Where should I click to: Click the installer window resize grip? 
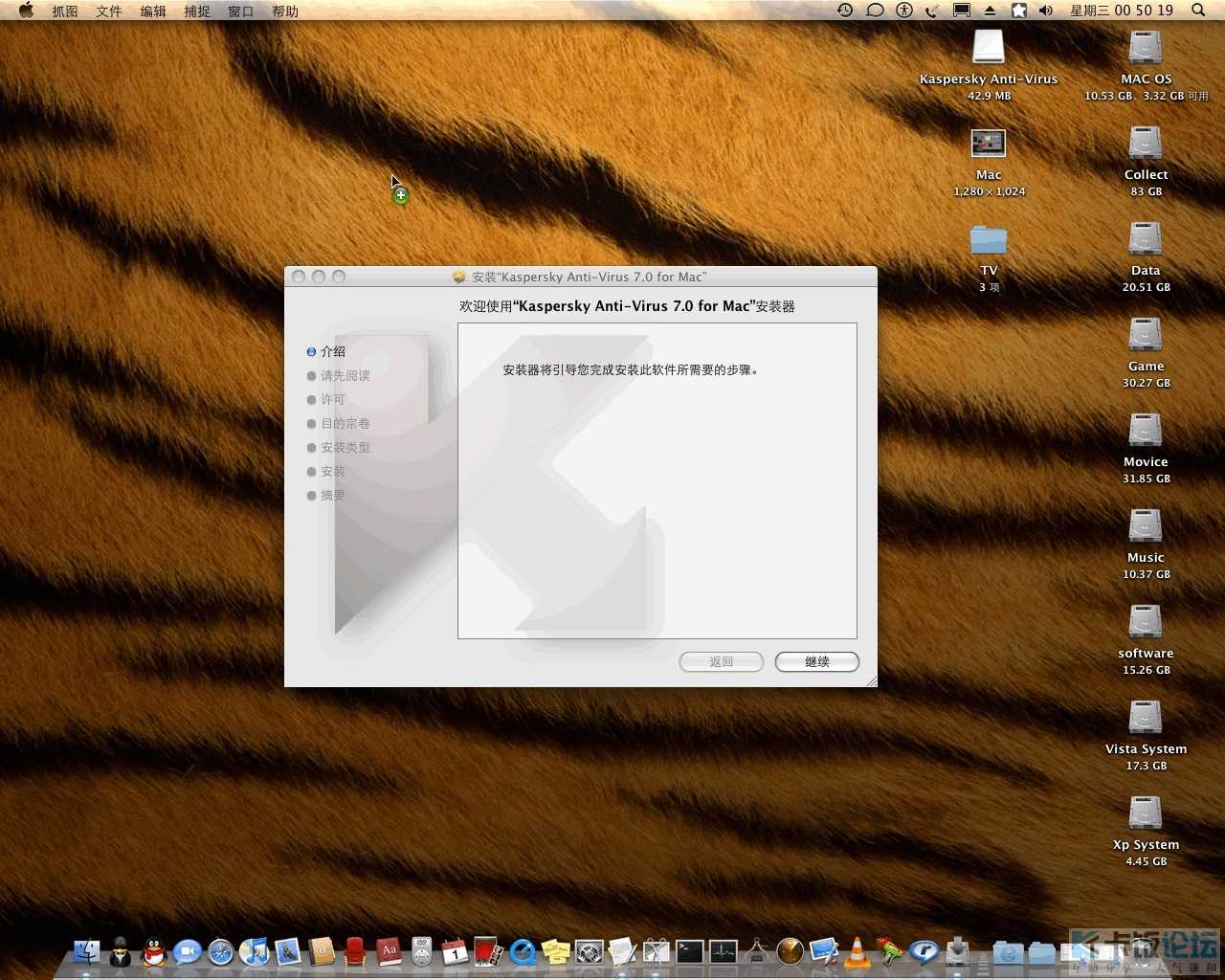pyautogui.click(x=870, y=680)
